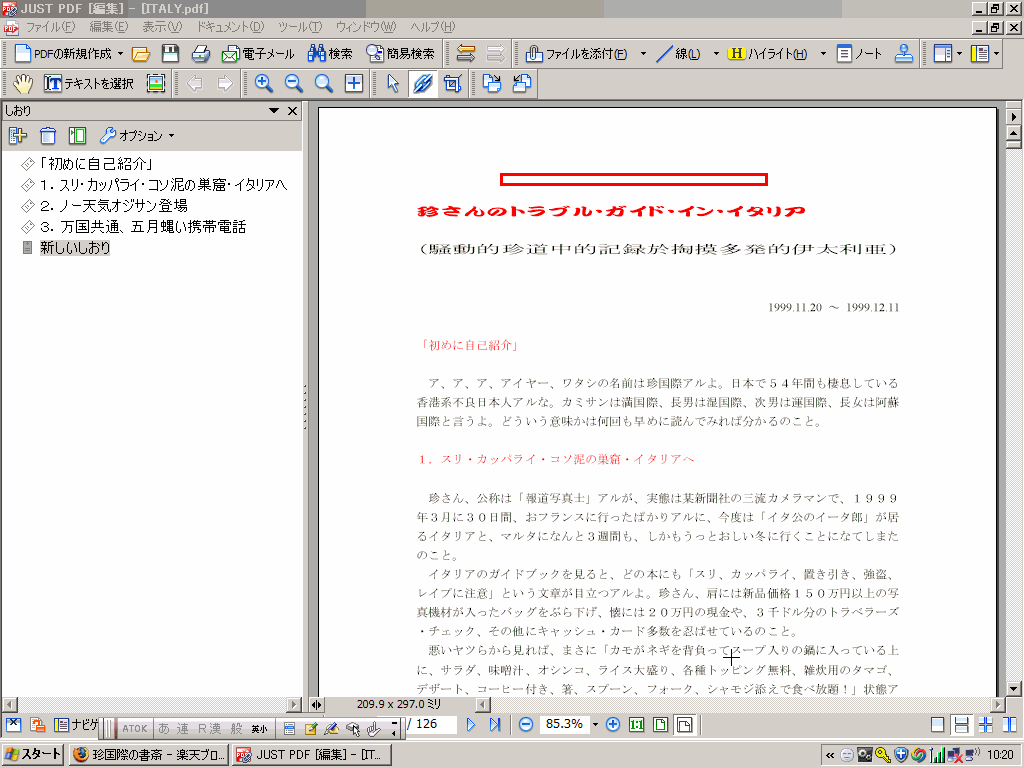Viewport: 1024px width, 768px height.
Task: Open the ハイライト dropdown arrow
Action: click(x=823, y=54)
